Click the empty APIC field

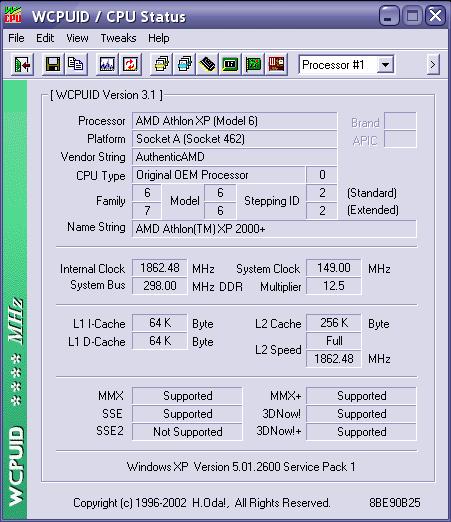click(x=400, y=139)
